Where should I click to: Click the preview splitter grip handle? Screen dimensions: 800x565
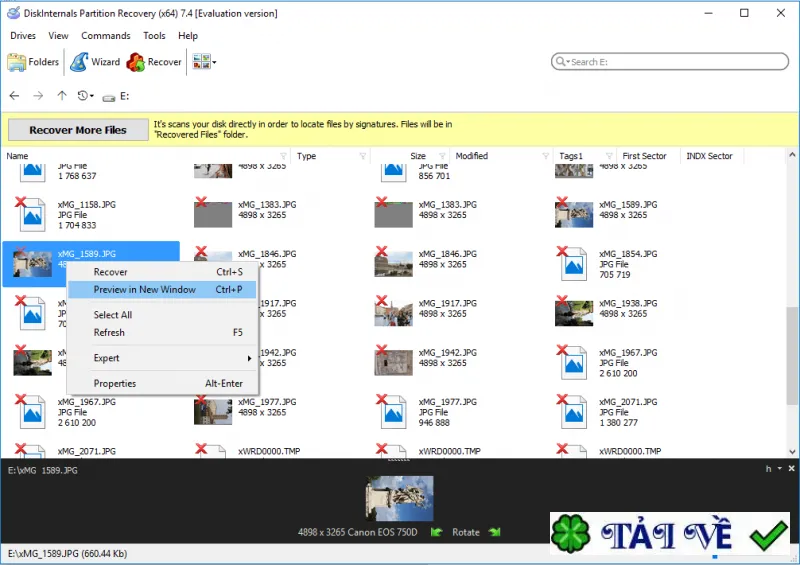pyautogui.click(x=399, y=460)
